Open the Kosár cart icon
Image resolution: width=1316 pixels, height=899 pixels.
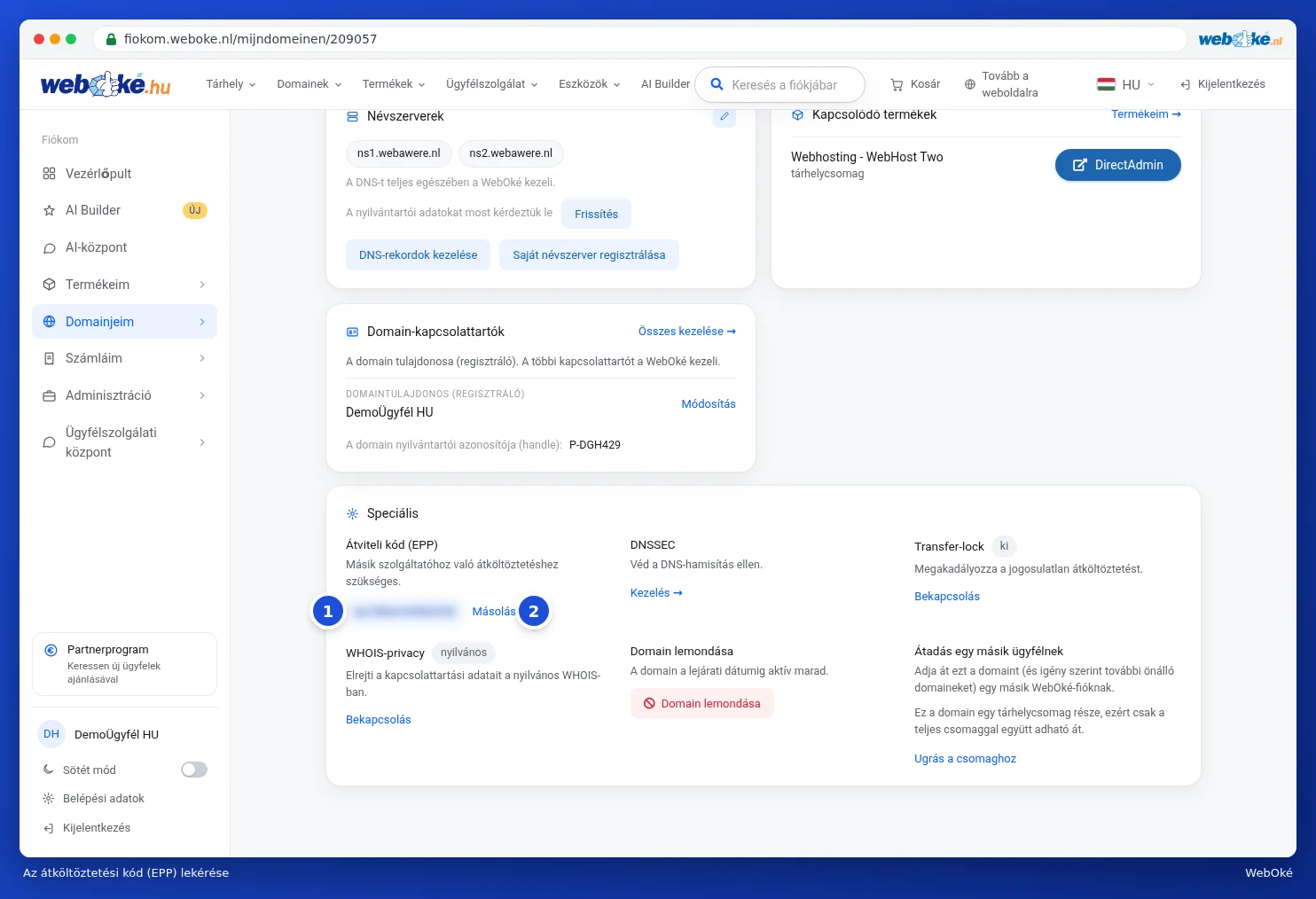click(x=897, y=84)
